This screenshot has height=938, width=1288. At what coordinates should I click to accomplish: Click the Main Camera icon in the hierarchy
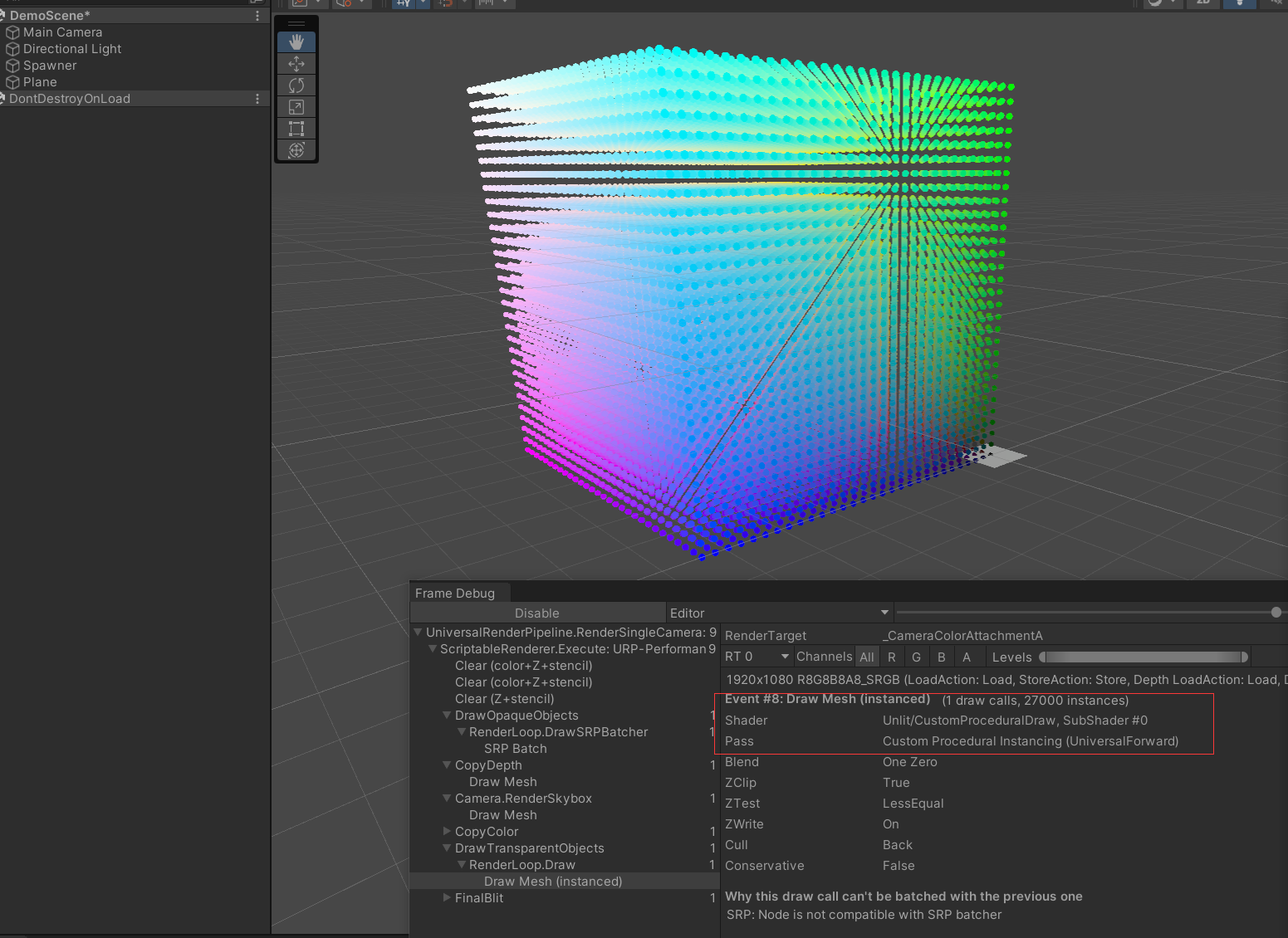click(x=12, y=32)
